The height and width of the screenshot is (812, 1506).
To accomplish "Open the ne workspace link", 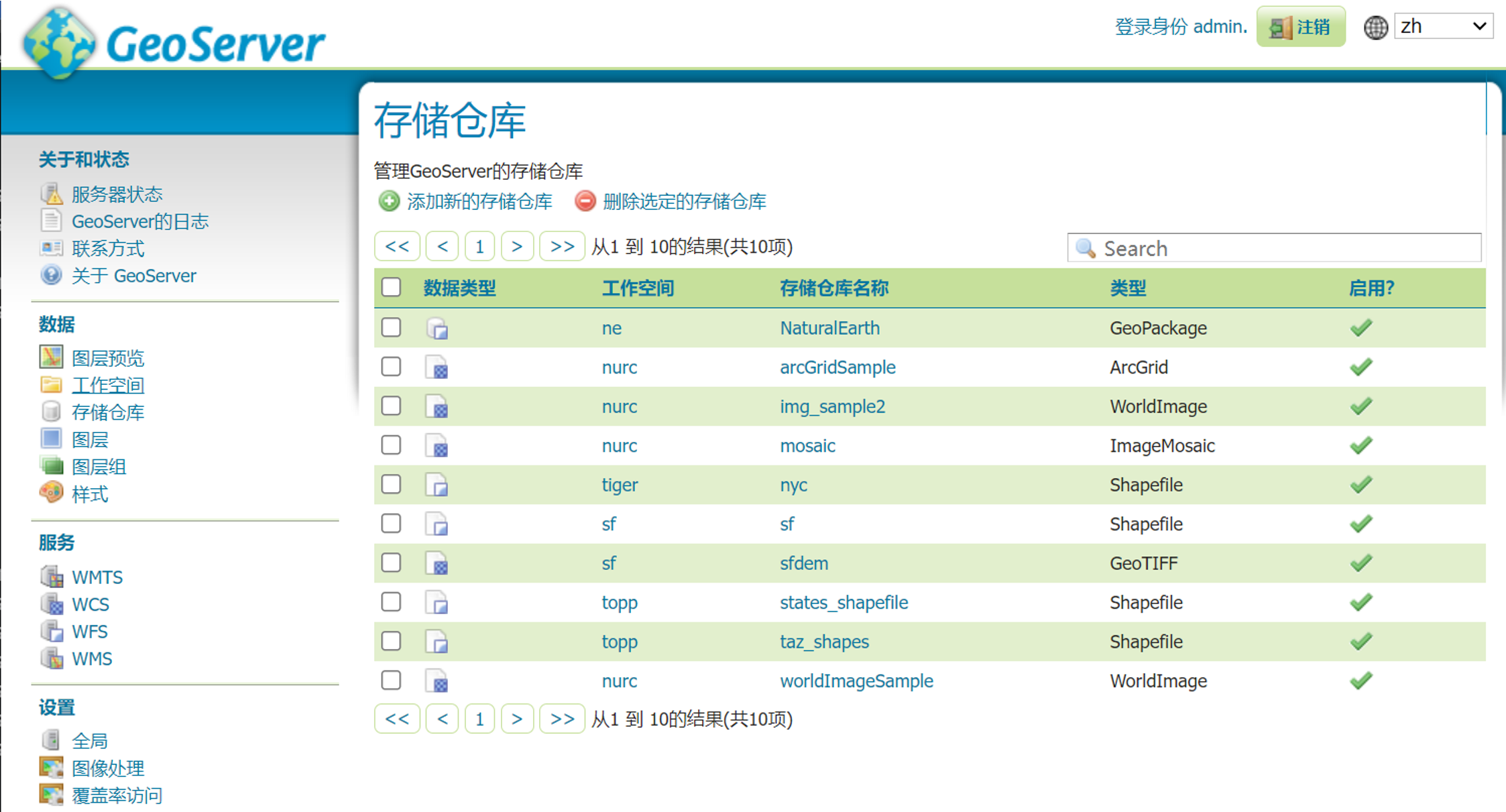I will [612, 328].
